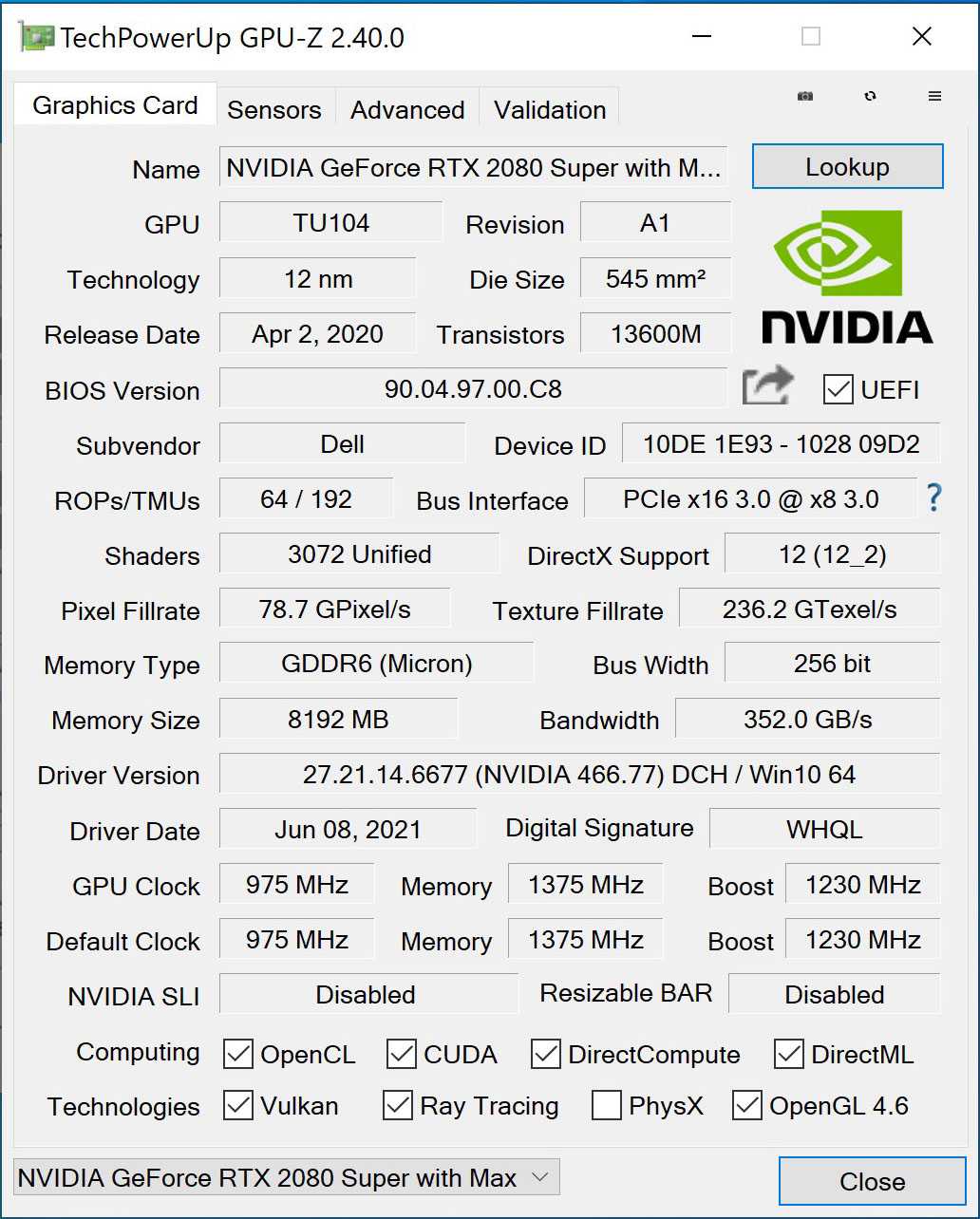Click the GPU-Z title bar app icon
Screen dimensions: 980x1219
[x=36, y=37]
